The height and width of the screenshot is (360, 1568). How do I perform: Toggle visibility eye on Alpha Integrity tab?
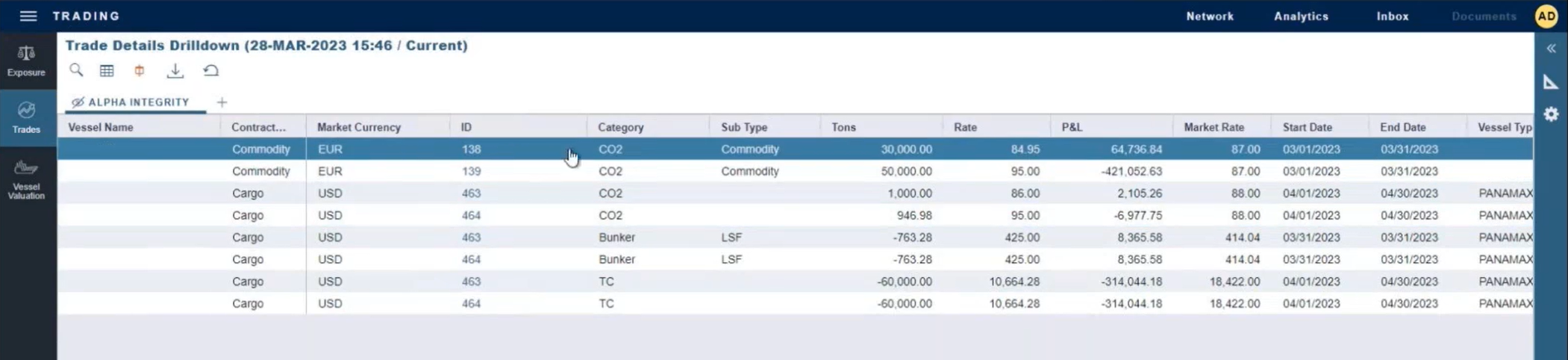pos(78,102)
